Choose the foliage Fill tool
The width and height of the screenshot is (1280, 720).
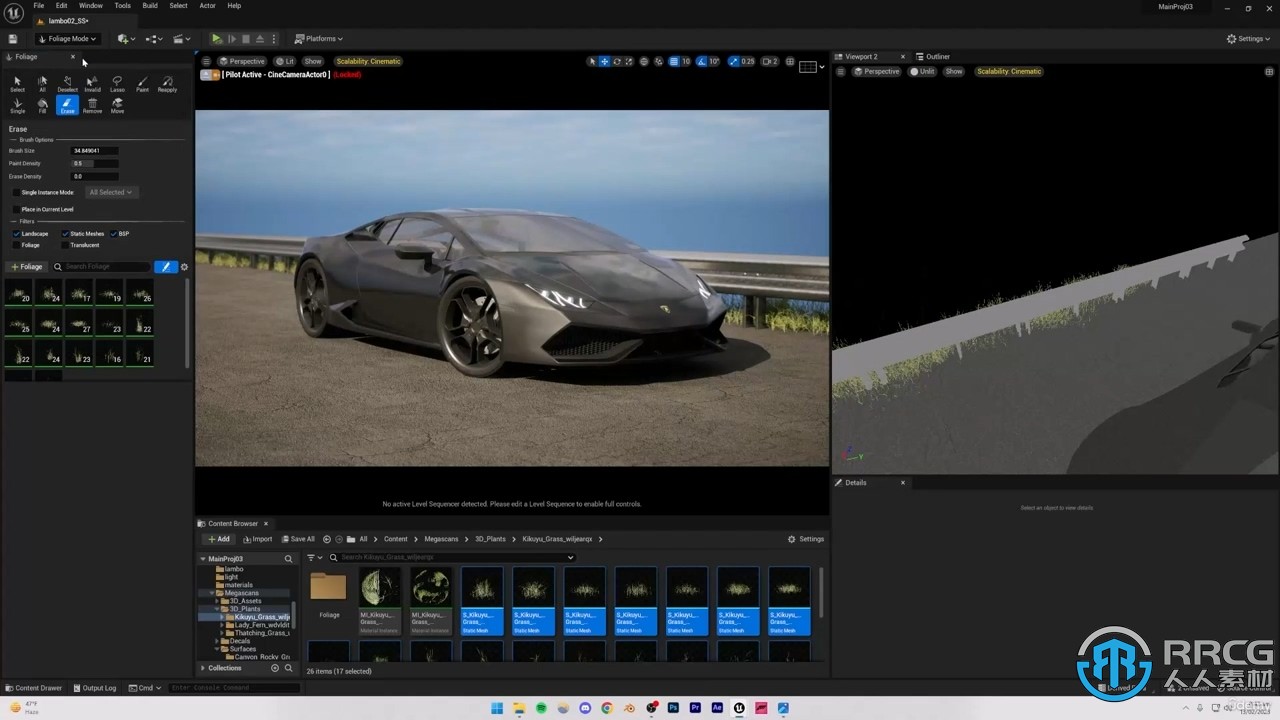tap(42, 105)
